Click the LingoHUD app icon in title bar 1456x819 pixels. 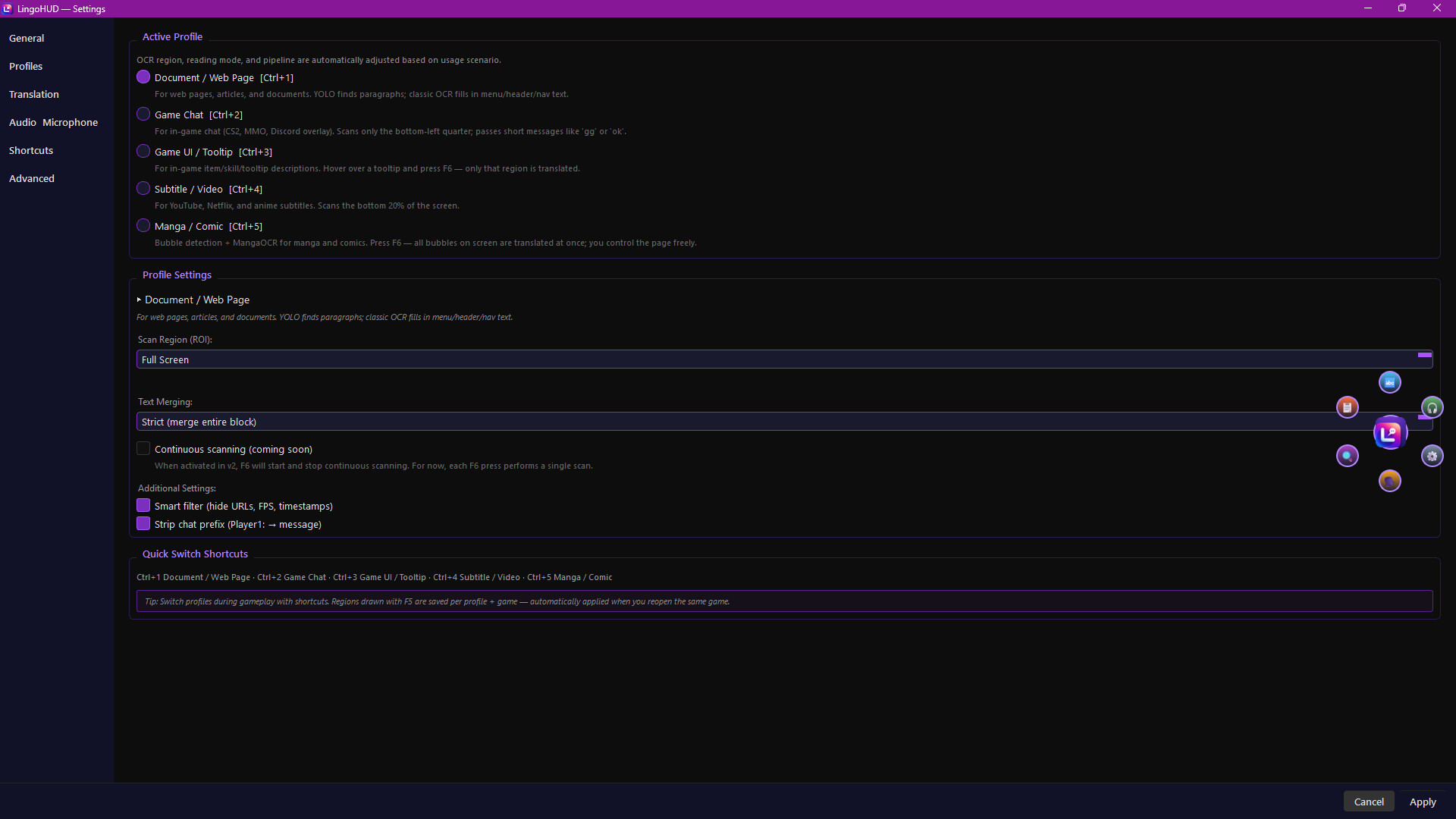click(x=8, y=8)
